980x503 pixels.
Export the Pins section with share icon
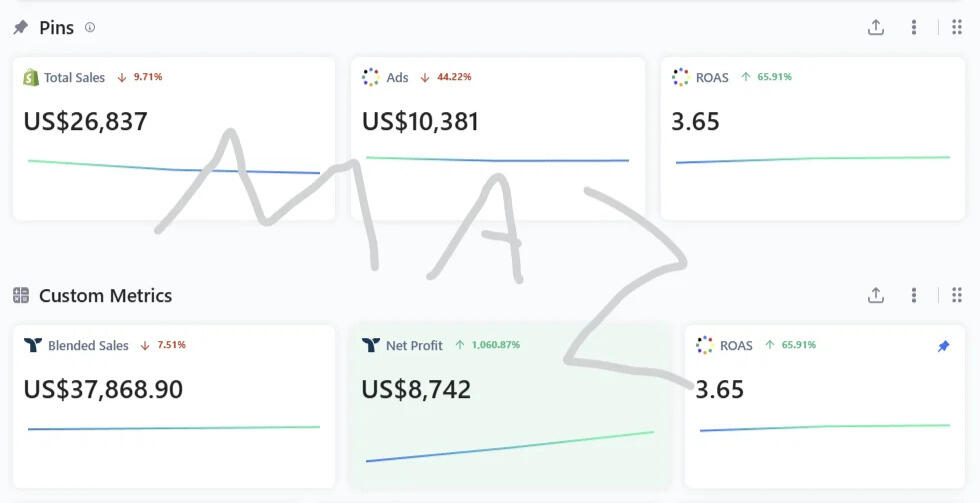point(876,27)
